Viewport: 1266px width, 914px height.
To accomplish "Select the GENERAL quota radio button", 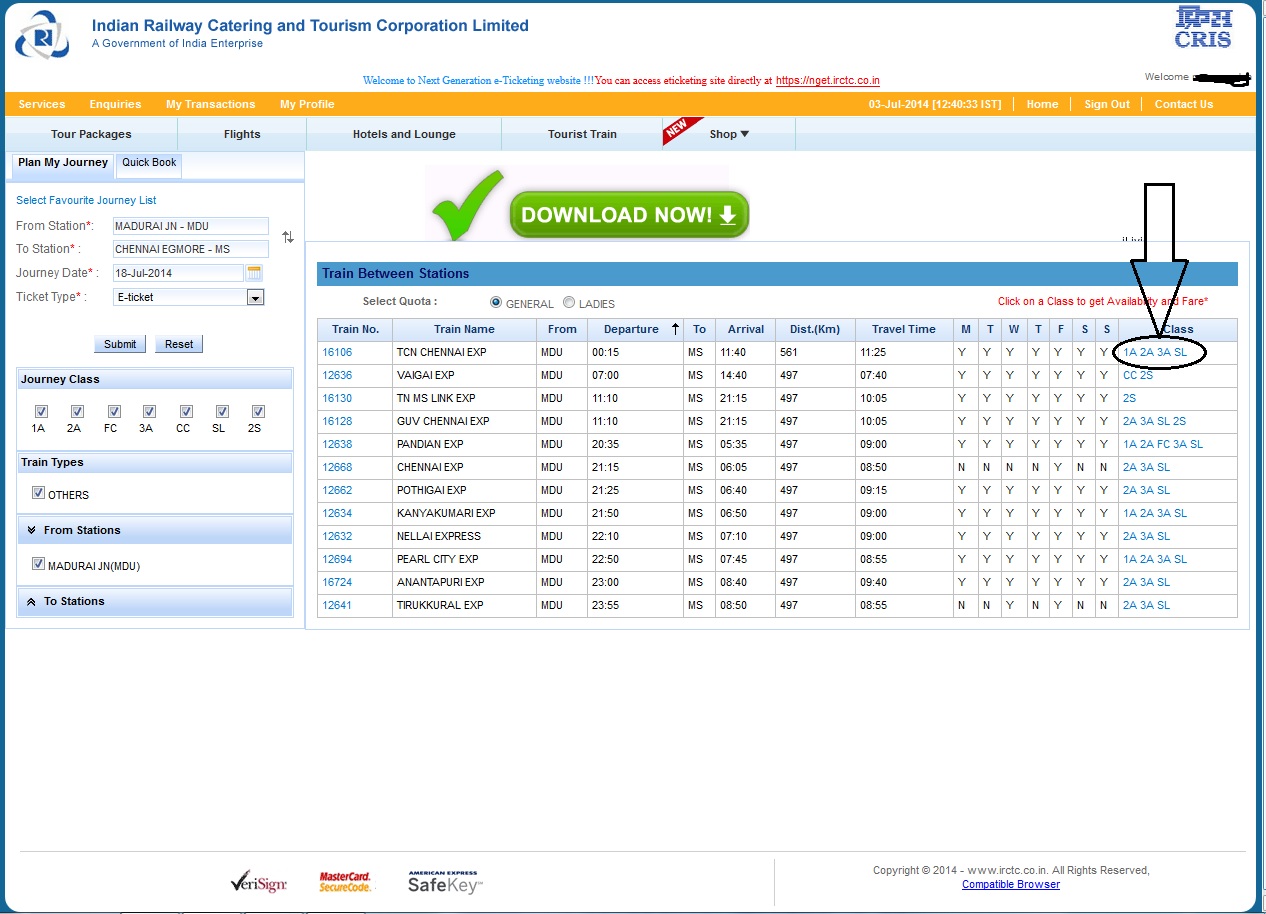I will coord(496,303).
